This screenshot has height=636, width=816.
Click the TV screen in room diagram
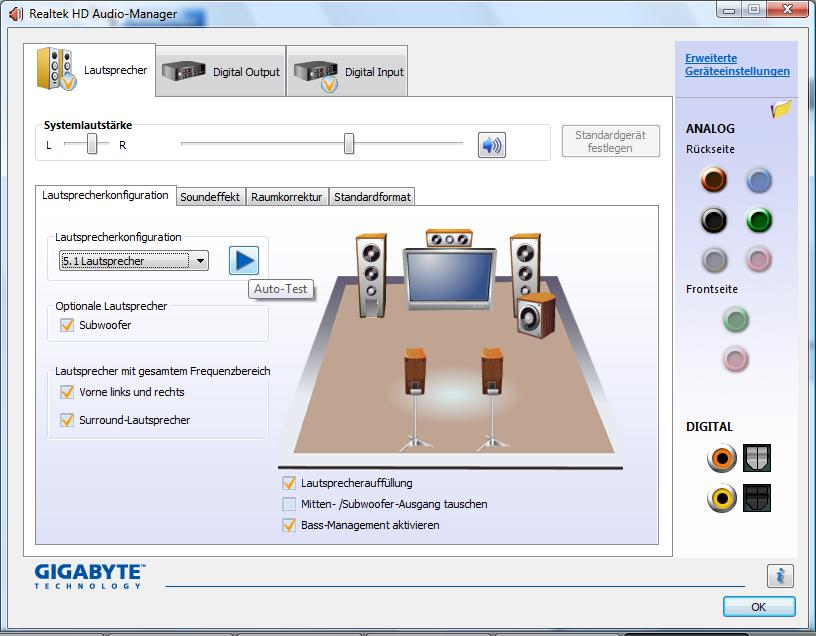tap(450, 279)
